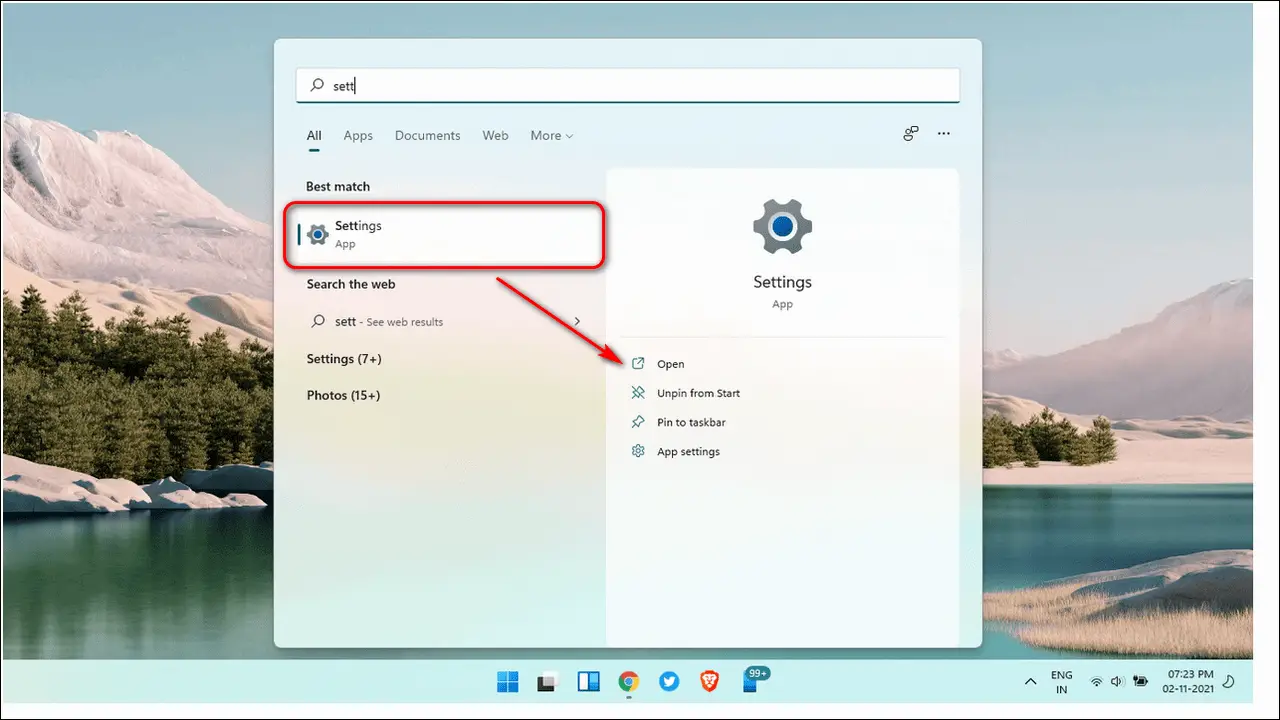Click the Pin to taskbar pin icon
Image resolution: width=1280 pixels, height=720 pixels.
tap(638, 422)
